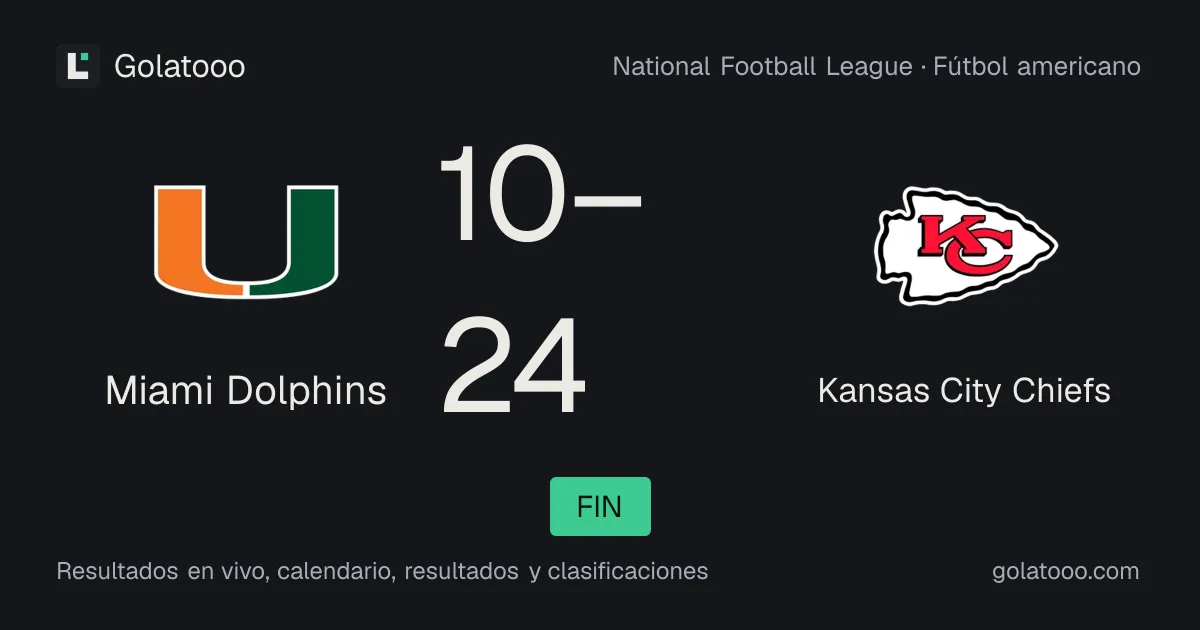Click the Miami score of 10
Viewport: 1200px width, 630px height.
tap(500, 194)
